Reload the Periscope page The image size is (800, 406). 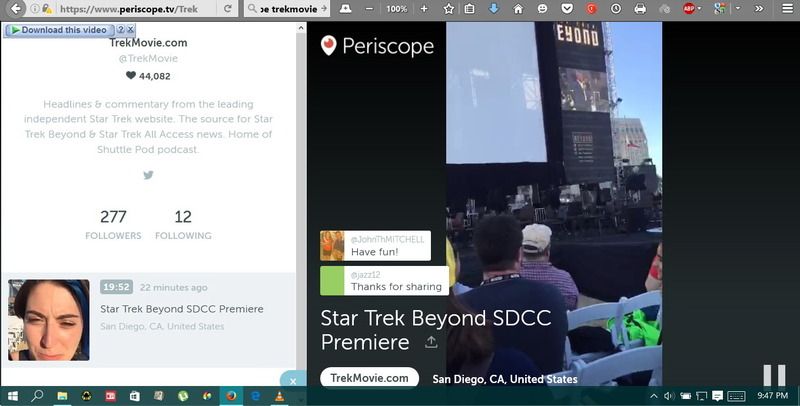tap(228, 9)
